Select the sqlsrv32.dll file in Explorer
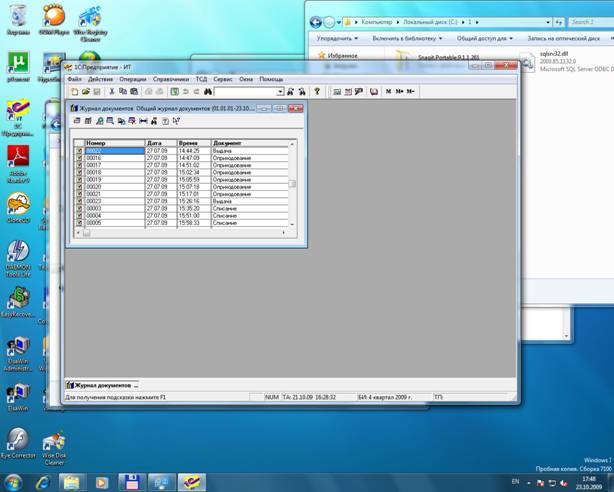The height and width of the screenshot is (492, 614). (x=566, y=61)
